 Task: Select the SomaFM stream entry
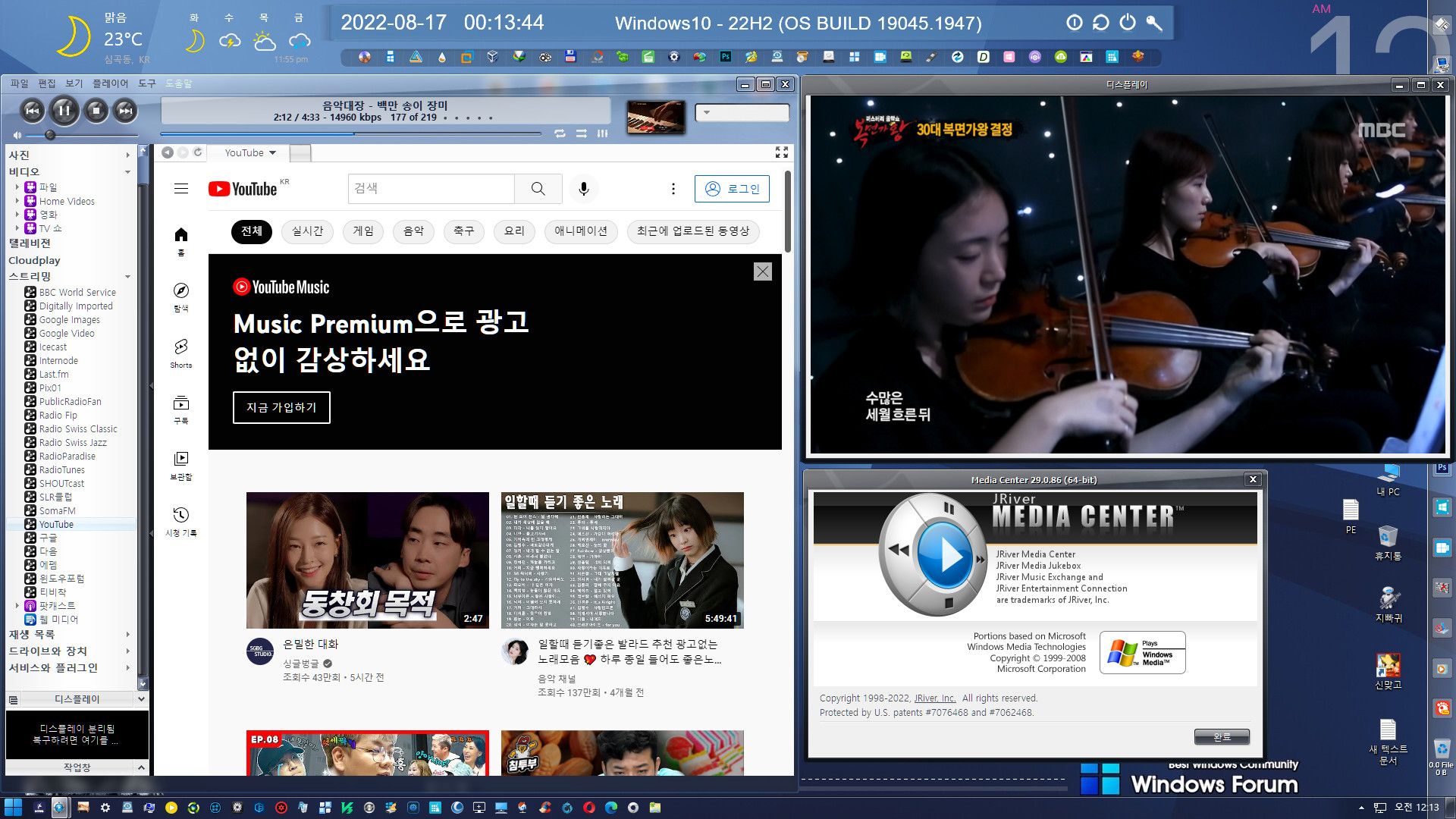click(x=58, y=510)
